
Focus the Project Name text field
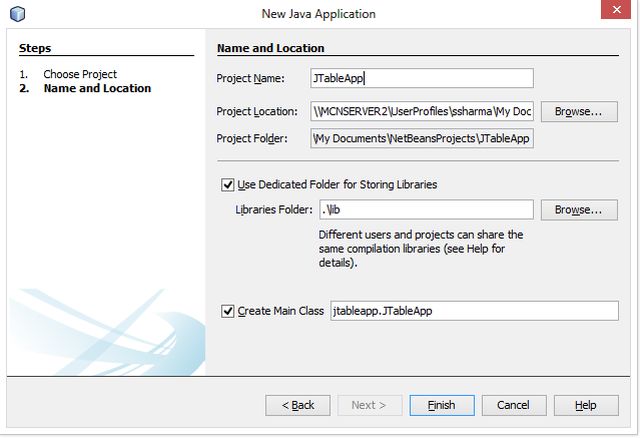click(x=422, y=78)
